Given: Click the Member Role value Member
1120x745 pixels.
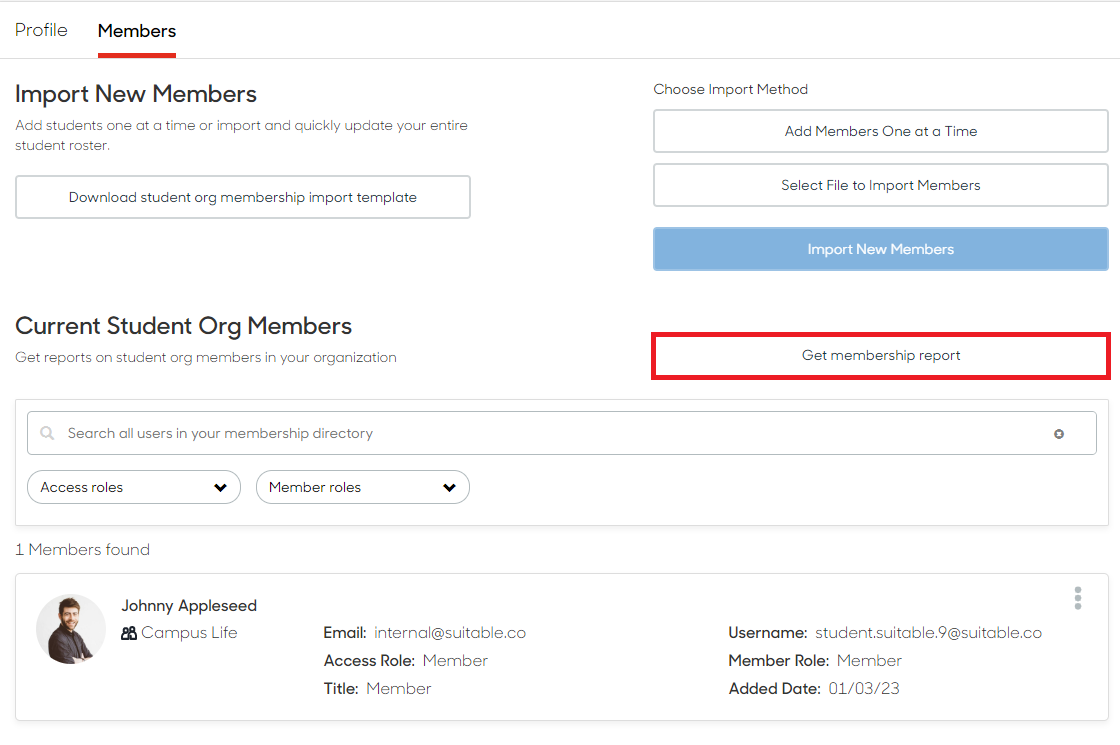Looking at the screenshot, I should (869, 661).
